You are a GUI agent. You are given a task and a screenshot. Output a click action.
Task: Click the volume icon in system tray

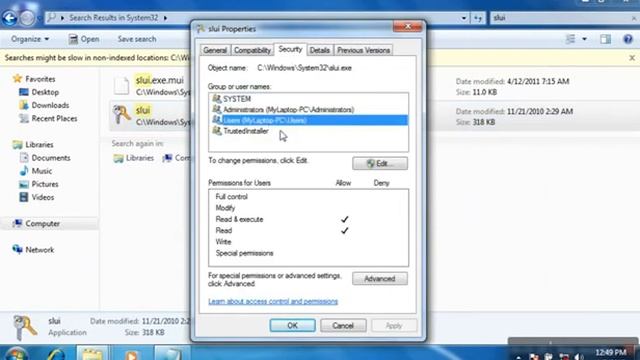click(578, 356)
